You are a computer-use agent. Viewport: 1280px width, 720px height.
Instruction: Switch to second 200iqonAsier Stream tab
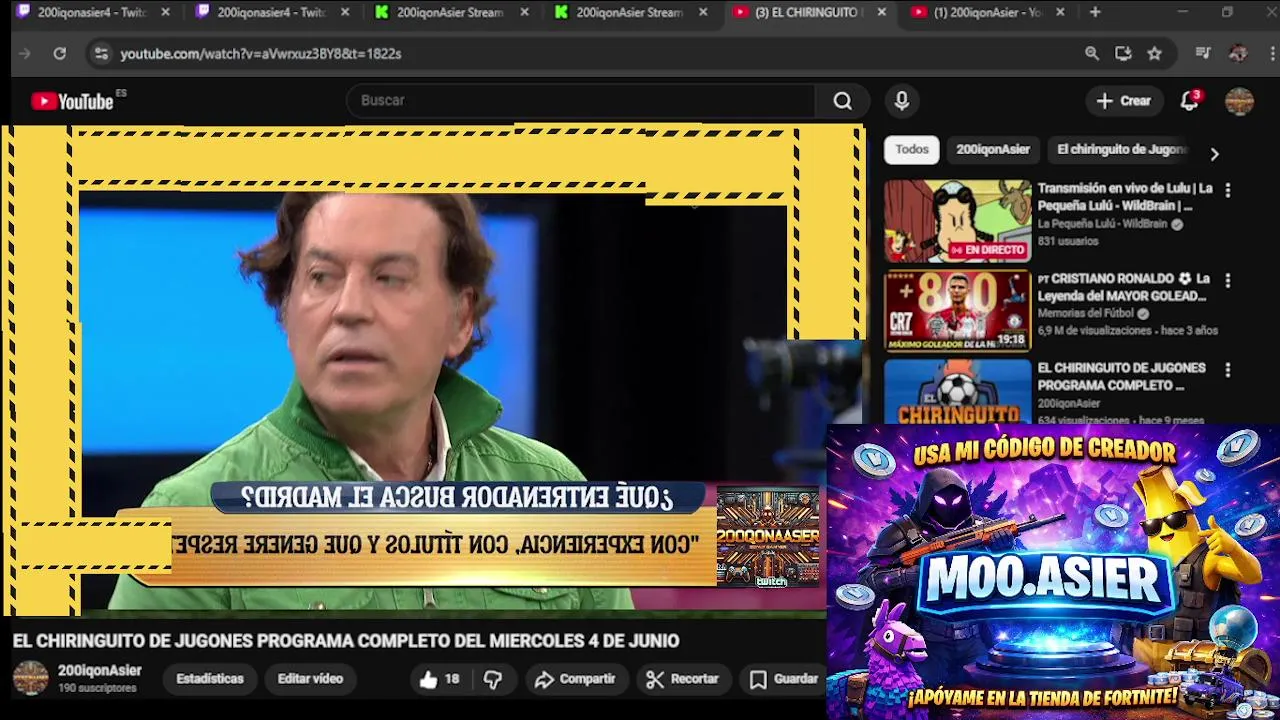[631, 12]
